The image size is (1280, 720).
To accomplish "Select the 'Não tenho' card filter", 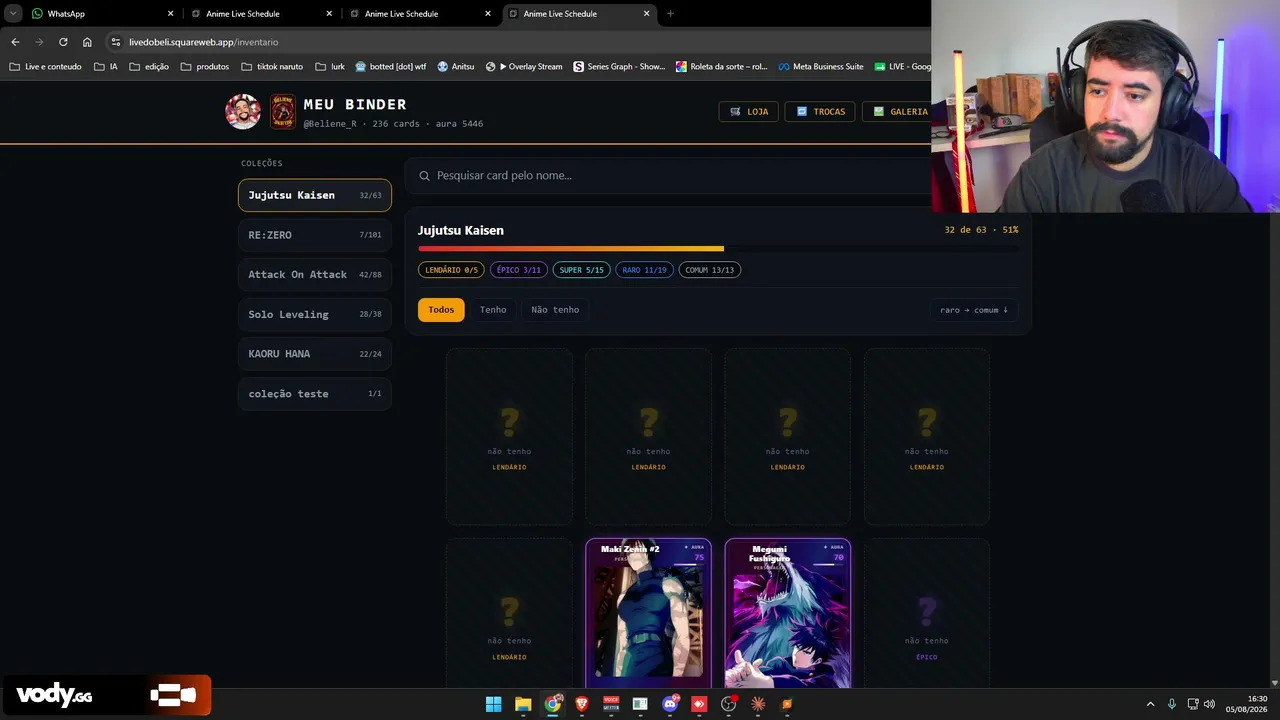I will tap(555, 310).
